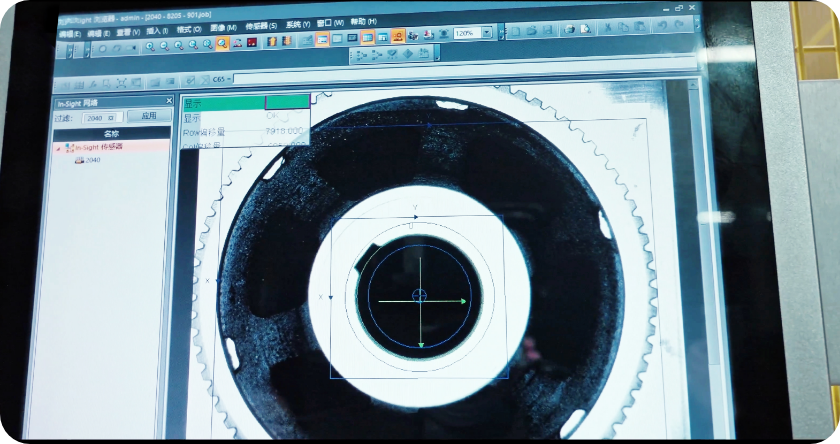Open the 系统(Y) menu
Viewport: 840px width, 444px height.
(298, 24)
